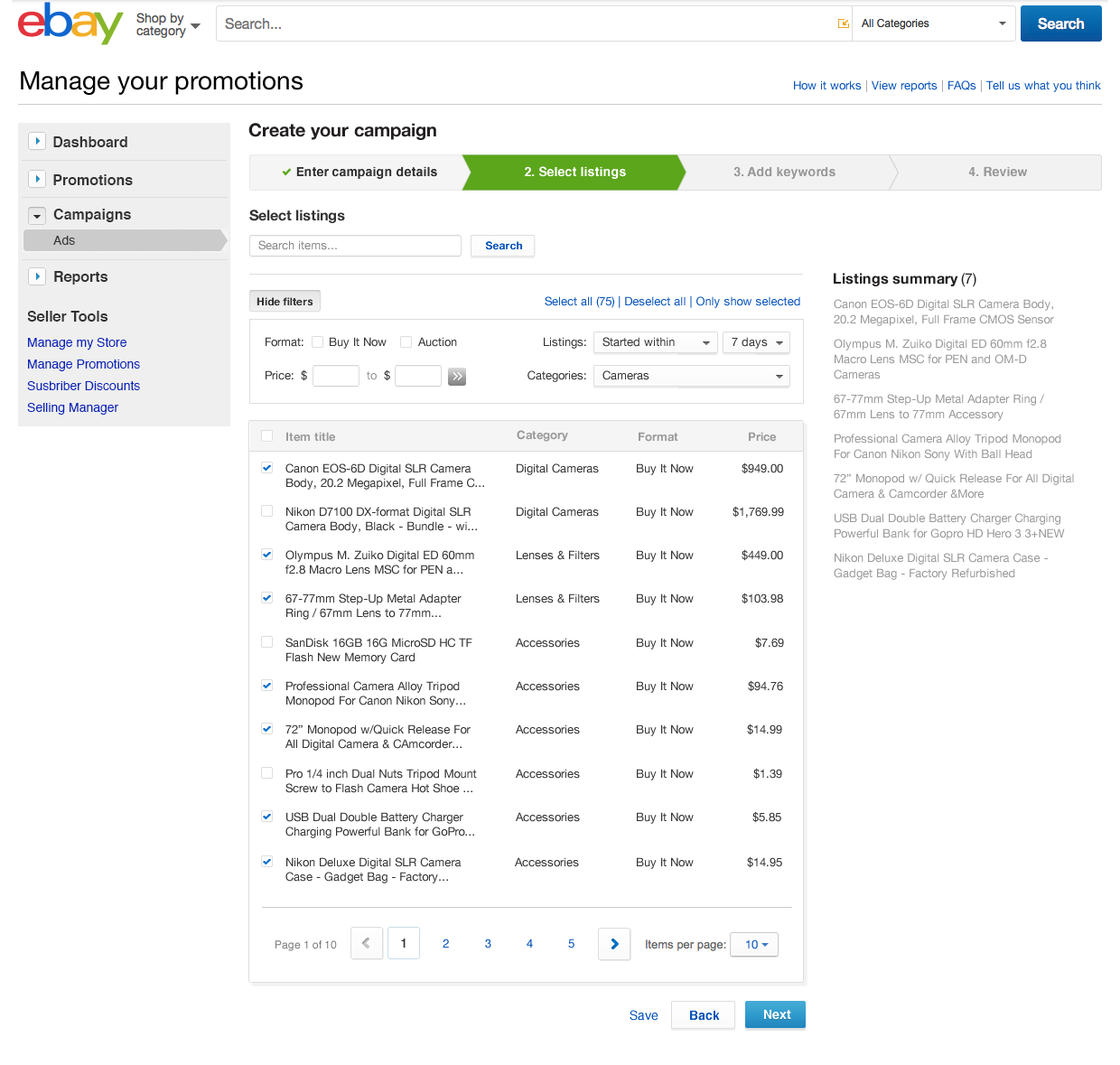This screenshot has height=1065, width=1120.
Task: Go to the Add keywords step
Action: click(784, 172)
